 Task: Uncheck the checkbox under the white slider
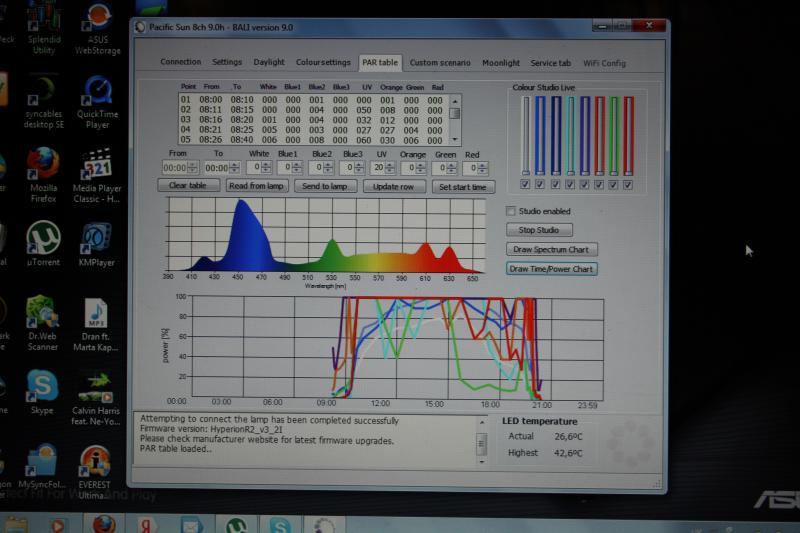525,184
